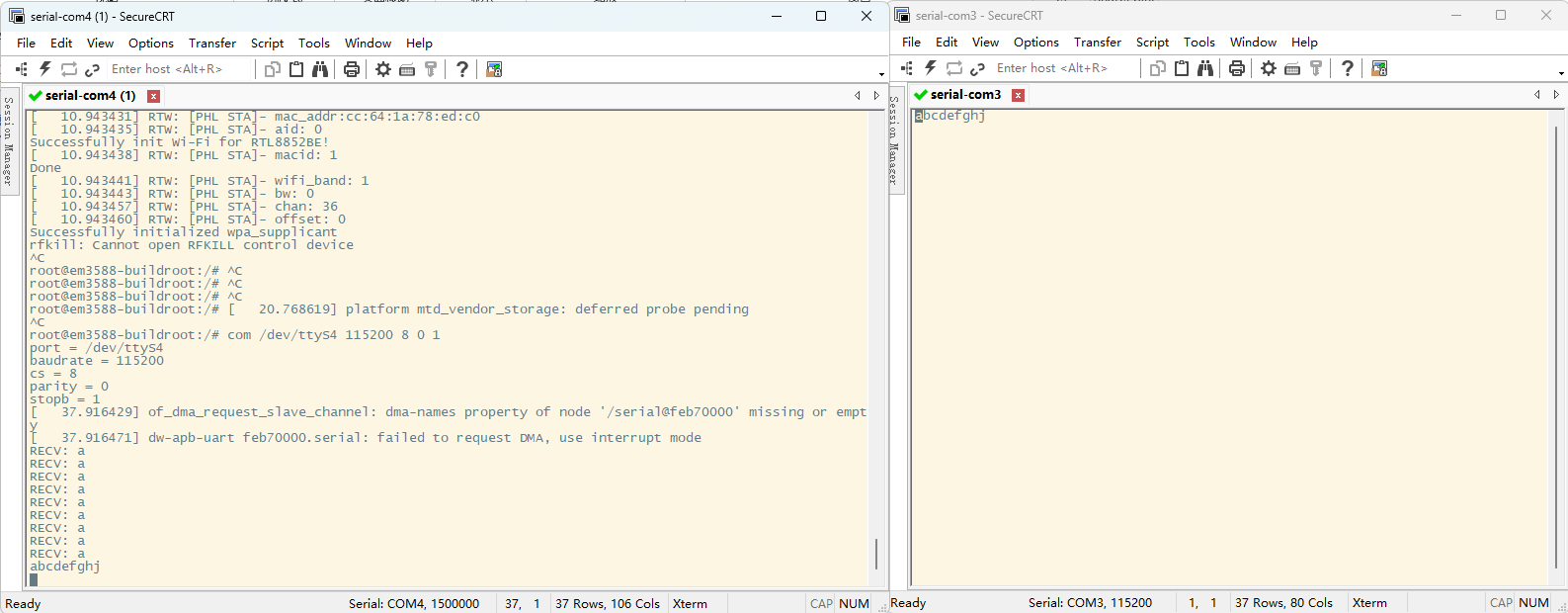Open Options menu in serial-com4 window
The height and width of the screenshot is (613, 1568).
(151, 44)
